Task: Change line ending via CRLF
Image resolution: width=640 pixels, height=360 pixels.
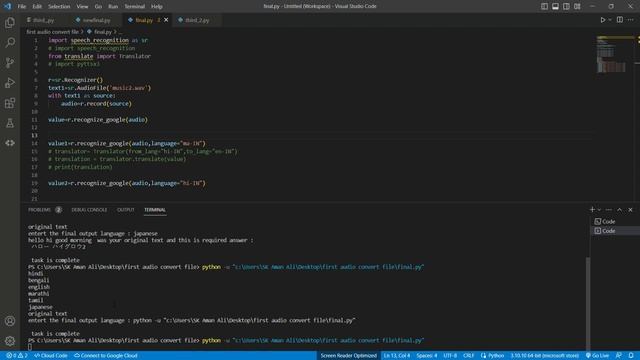Action: 469,356
